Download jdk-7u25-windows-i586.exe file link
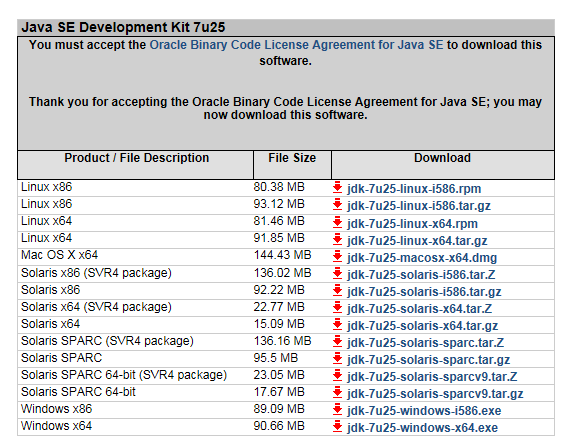571x437 pixels. [x=424, y=411]
